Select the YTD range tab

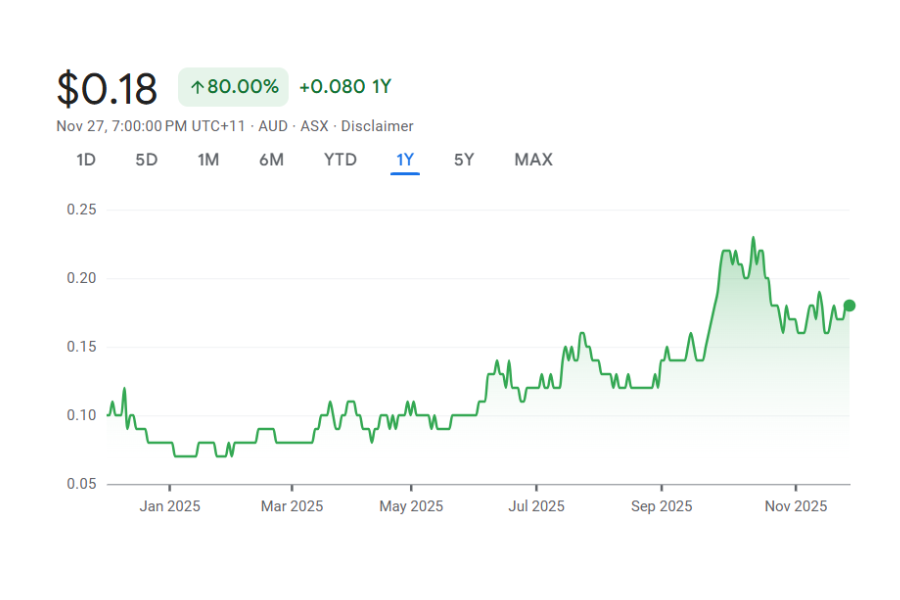click(x=340, y=160)
